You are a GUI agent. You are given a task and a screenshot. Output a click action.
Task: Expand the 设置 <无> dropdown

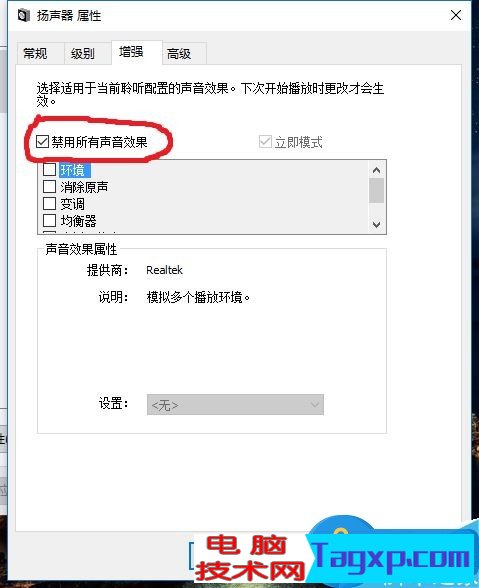(x=235, y=405)
